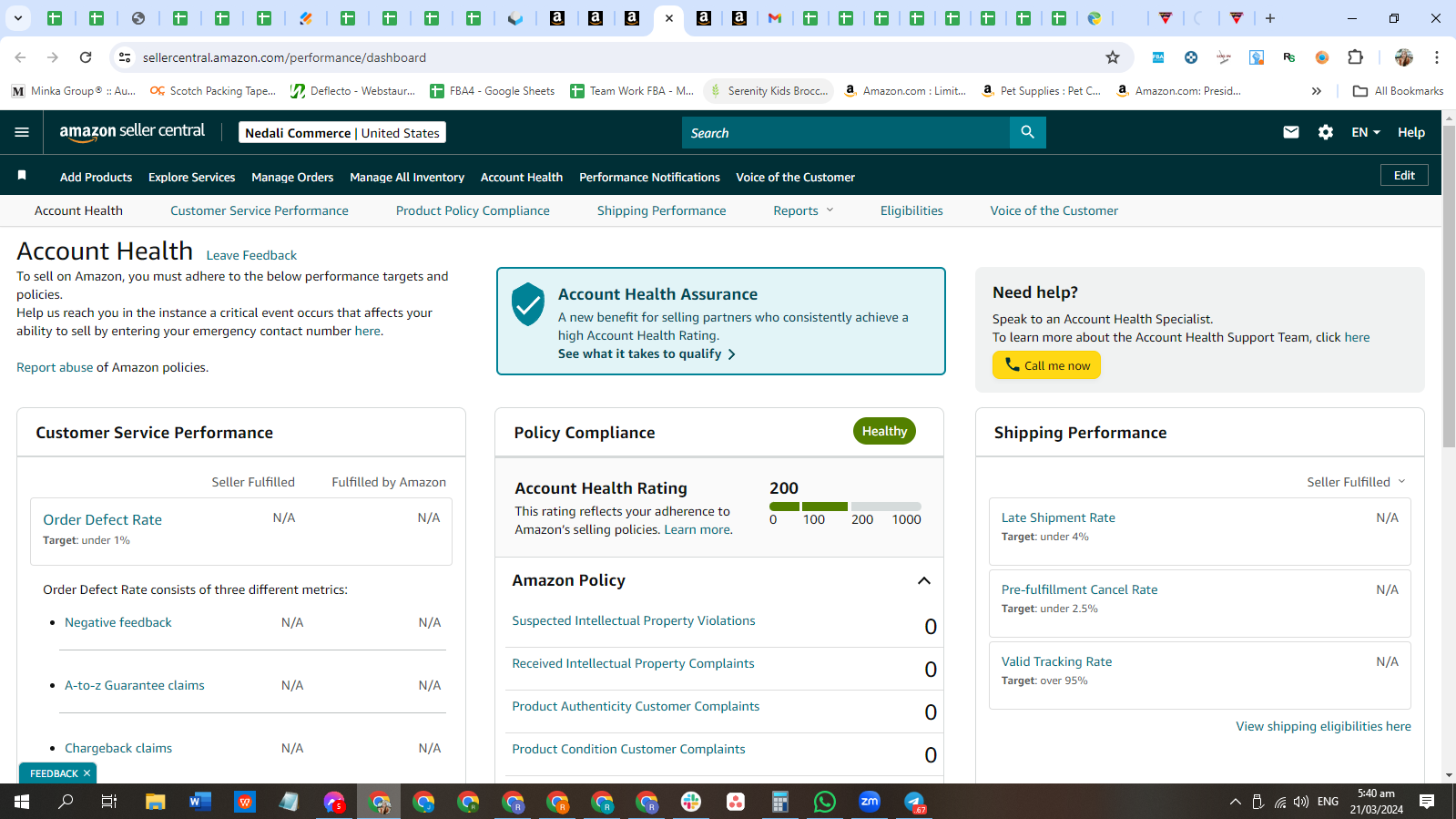This screenshot has width=1456, height=819.
Task: Open the Calculator from the taskbar
Action: (x=780, y=802)
